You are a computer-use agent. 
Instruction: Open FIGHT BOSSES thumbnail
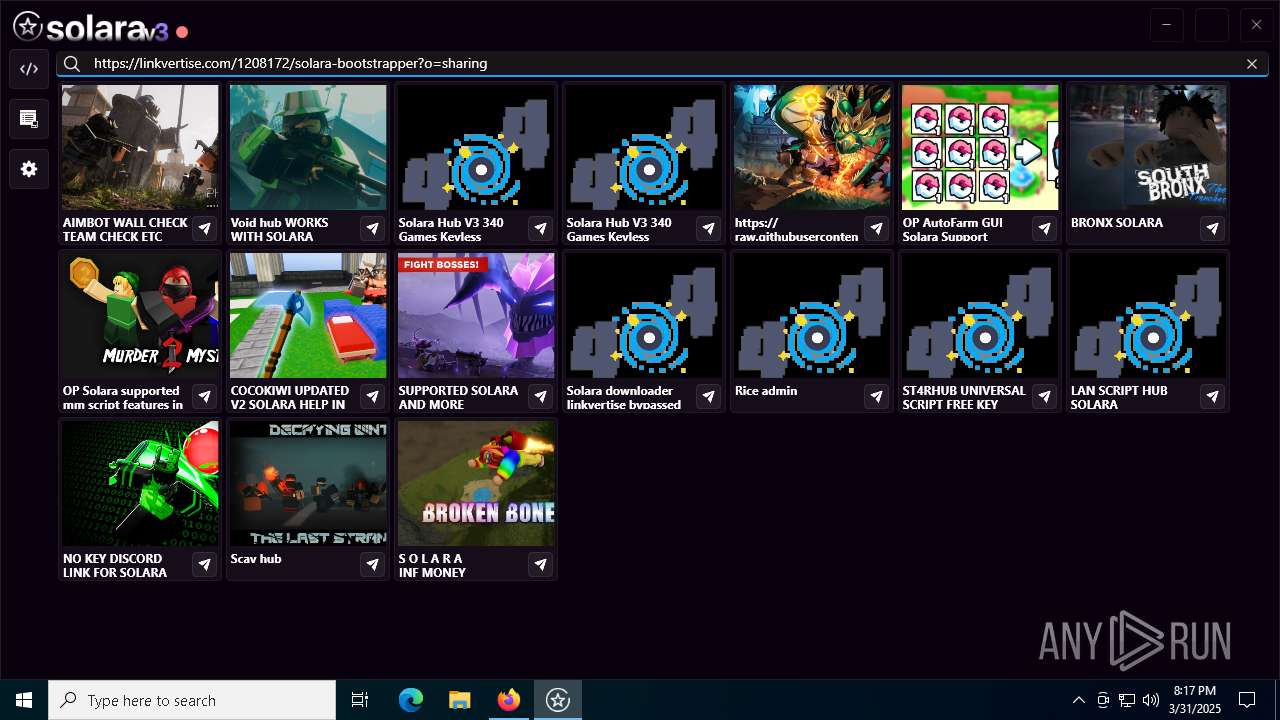(476, 315)
